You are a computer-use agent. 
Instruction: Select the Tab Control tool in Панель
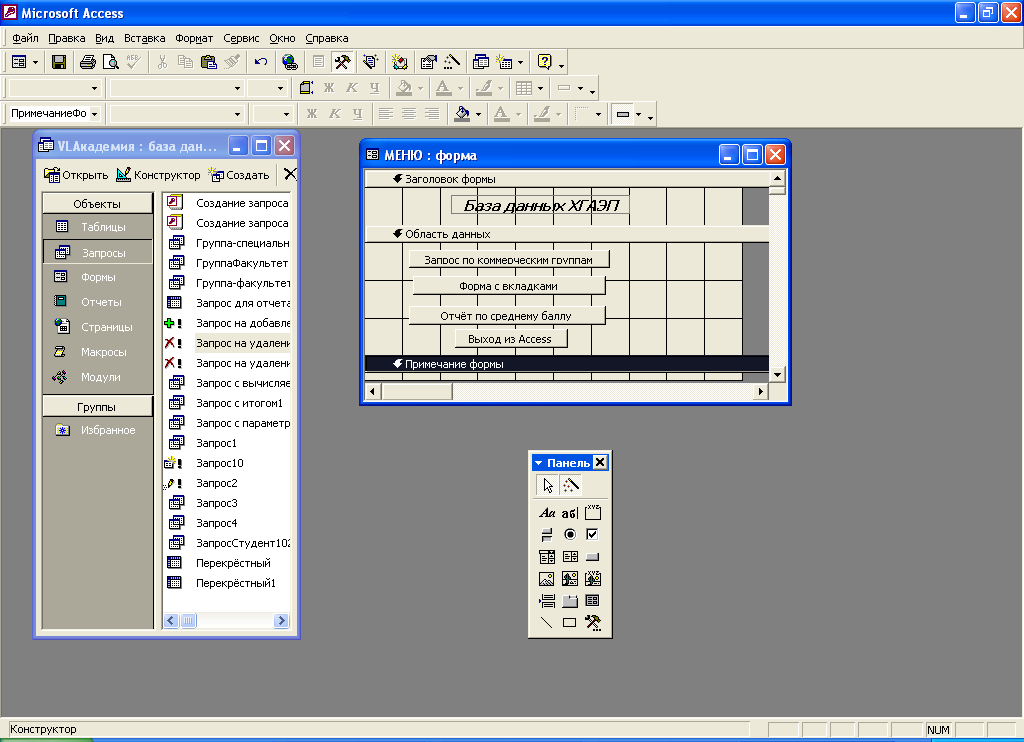569,600
